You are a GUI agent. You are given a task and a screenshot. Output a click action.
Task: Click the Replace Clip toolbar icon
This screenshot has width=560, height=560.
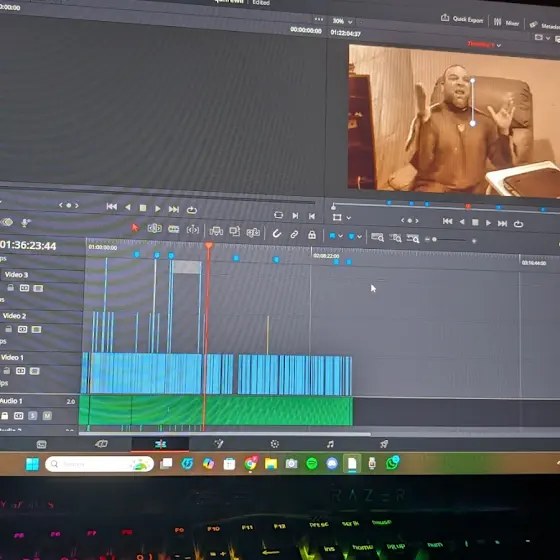point(253,232)
